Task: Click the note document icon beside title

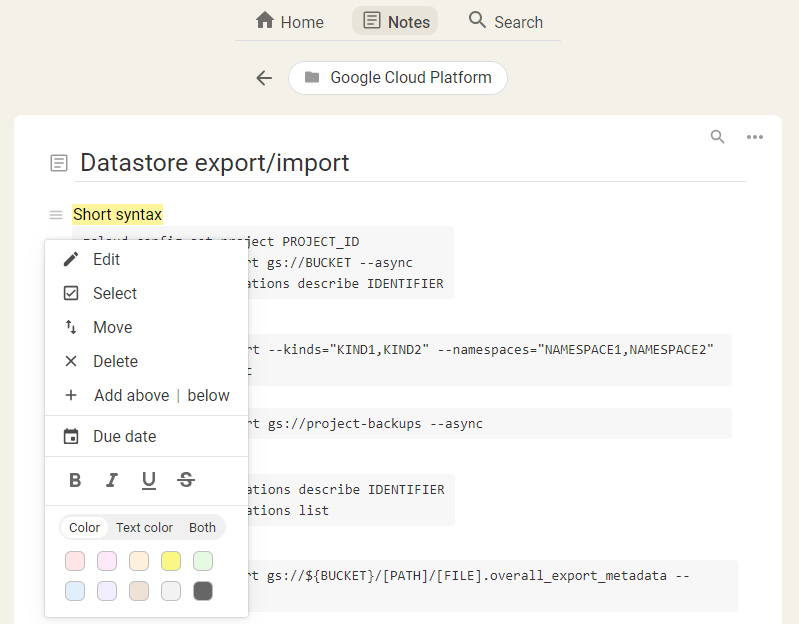Action: (59, 163)
